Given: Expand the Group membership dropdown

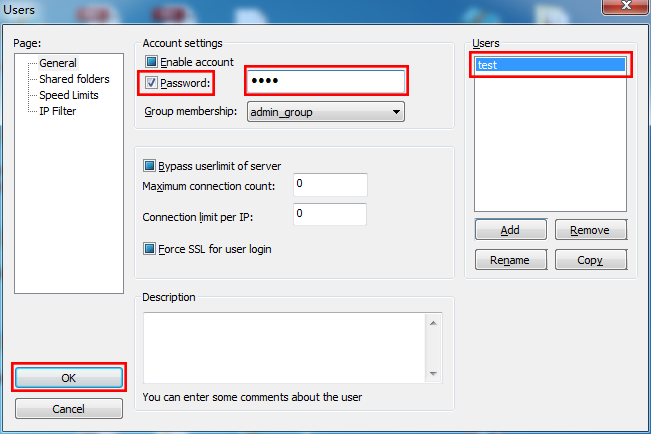Looking at the screenshot, I should pyautogui.click(x=325, y=112).
